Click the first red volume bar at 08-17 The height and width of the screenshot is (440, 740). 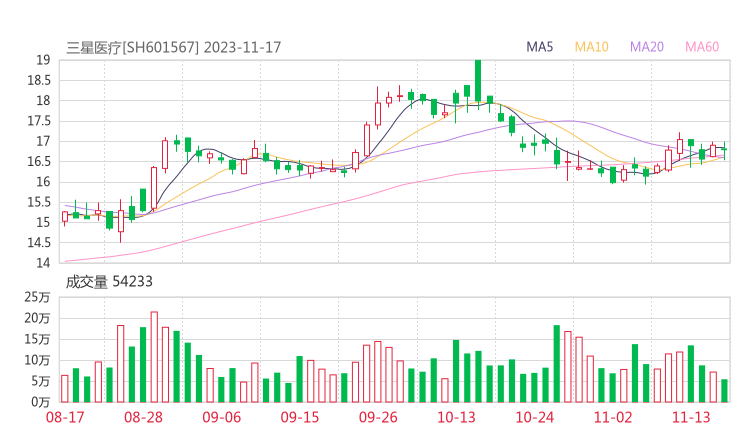[65, 389]
